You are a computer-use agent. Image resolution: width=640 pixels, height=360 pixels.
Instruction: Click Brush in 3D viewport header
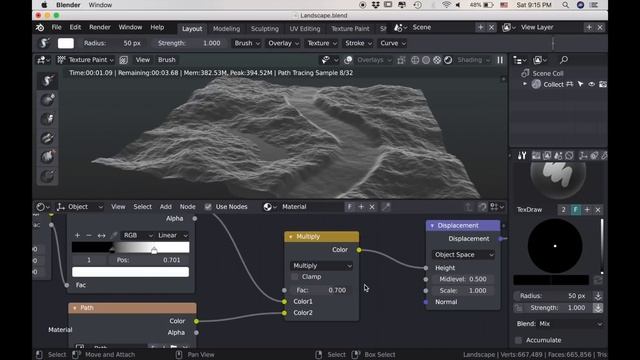click(x=167, y=60)
